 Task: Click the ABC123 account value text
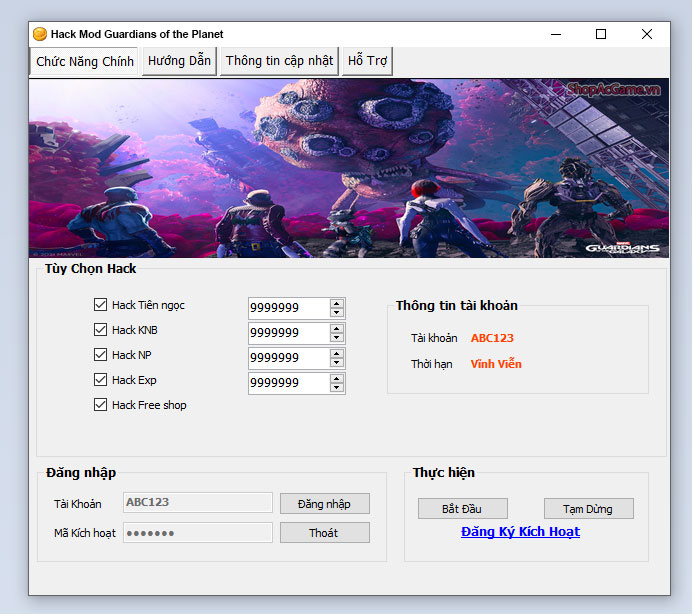tap(492, 338)
